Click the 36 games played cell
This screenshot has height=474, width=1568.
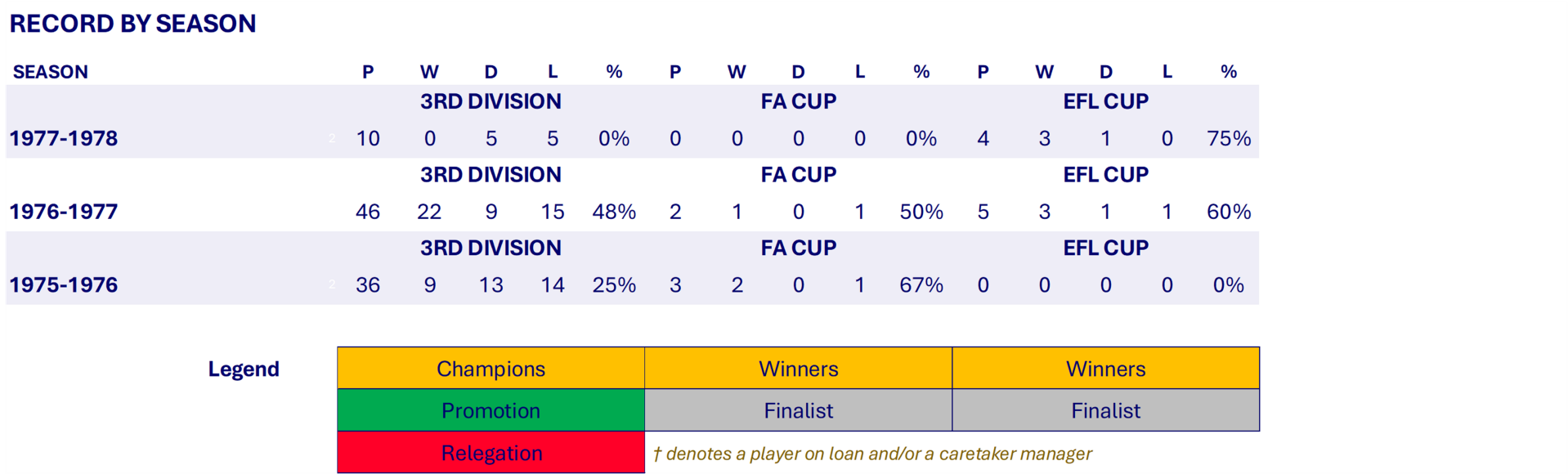pyautogui.click(x=368, y=285)
